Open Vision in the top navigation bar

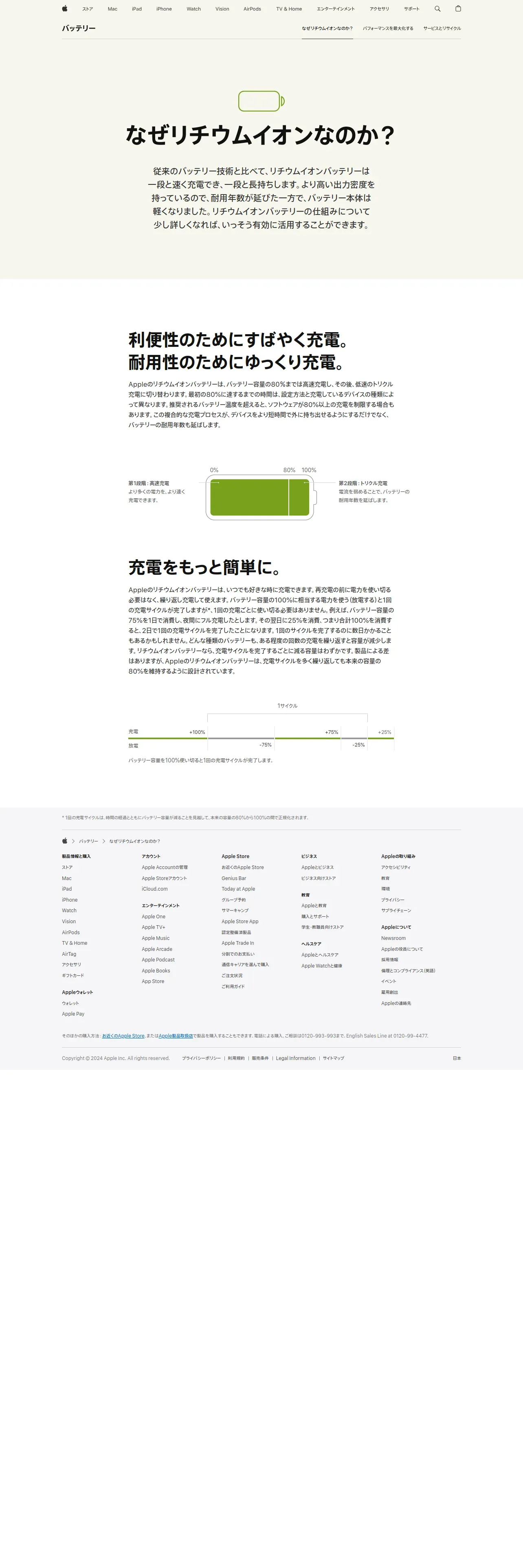tap(222, 9)
